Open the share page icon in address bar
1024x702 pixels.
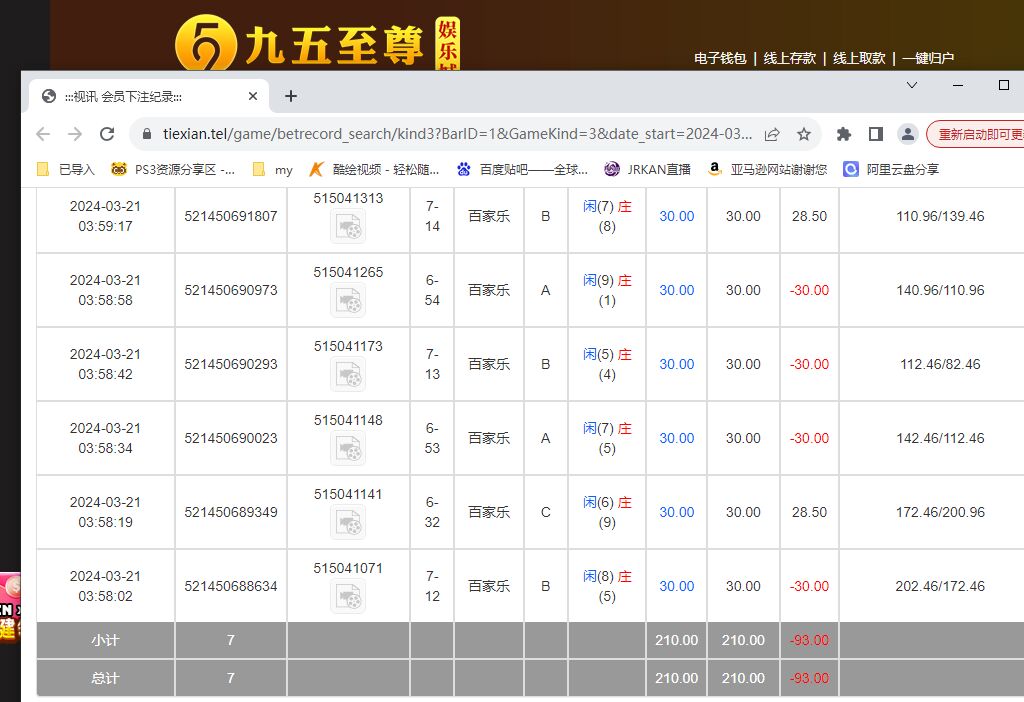click(772, 134)
